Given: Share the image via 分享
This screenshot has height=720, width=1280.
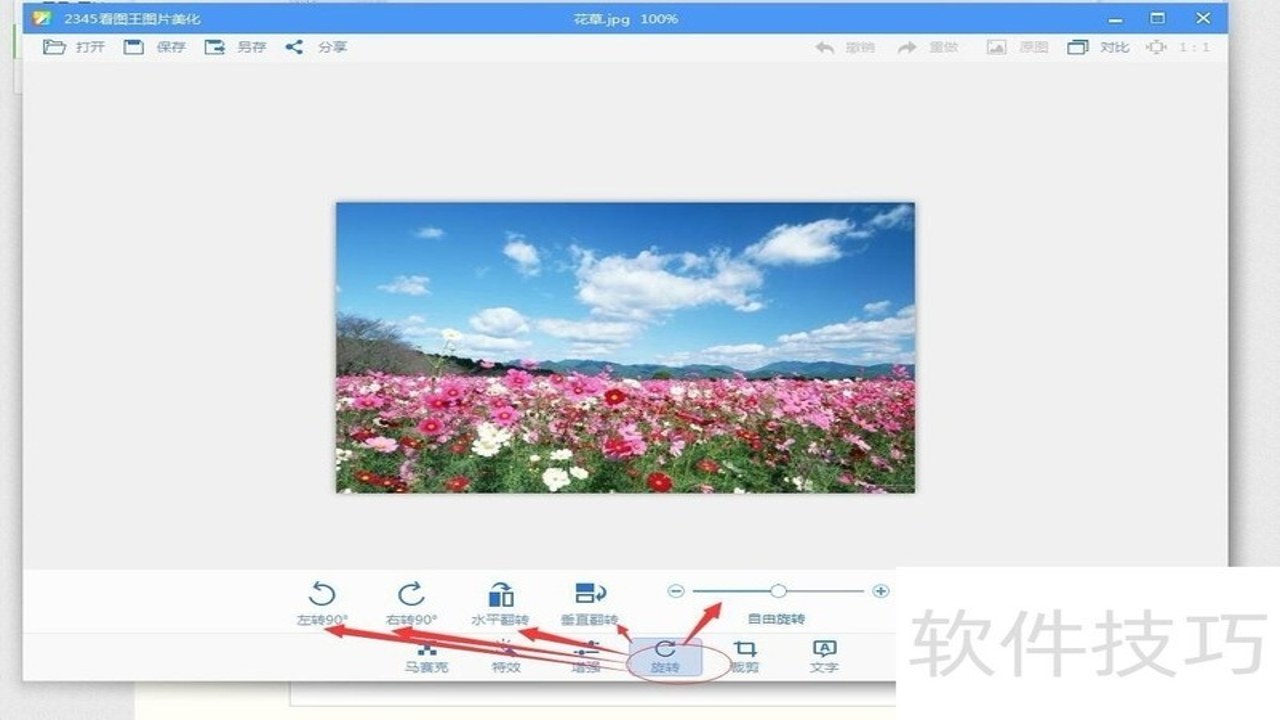Looking at the screenshot, I should pyautogui.click(x=316, y=47).
